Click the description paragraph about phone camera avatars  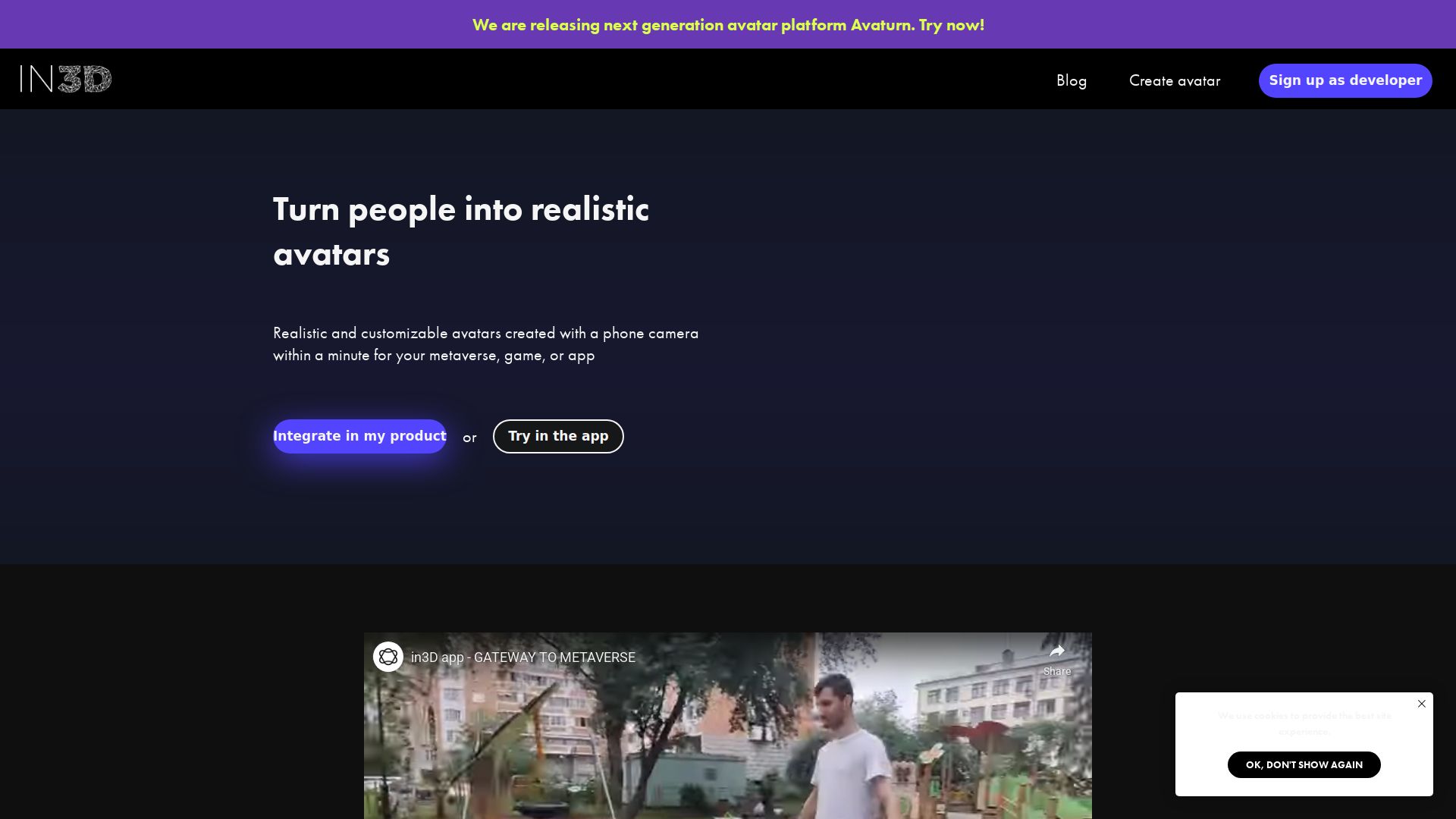486,344
